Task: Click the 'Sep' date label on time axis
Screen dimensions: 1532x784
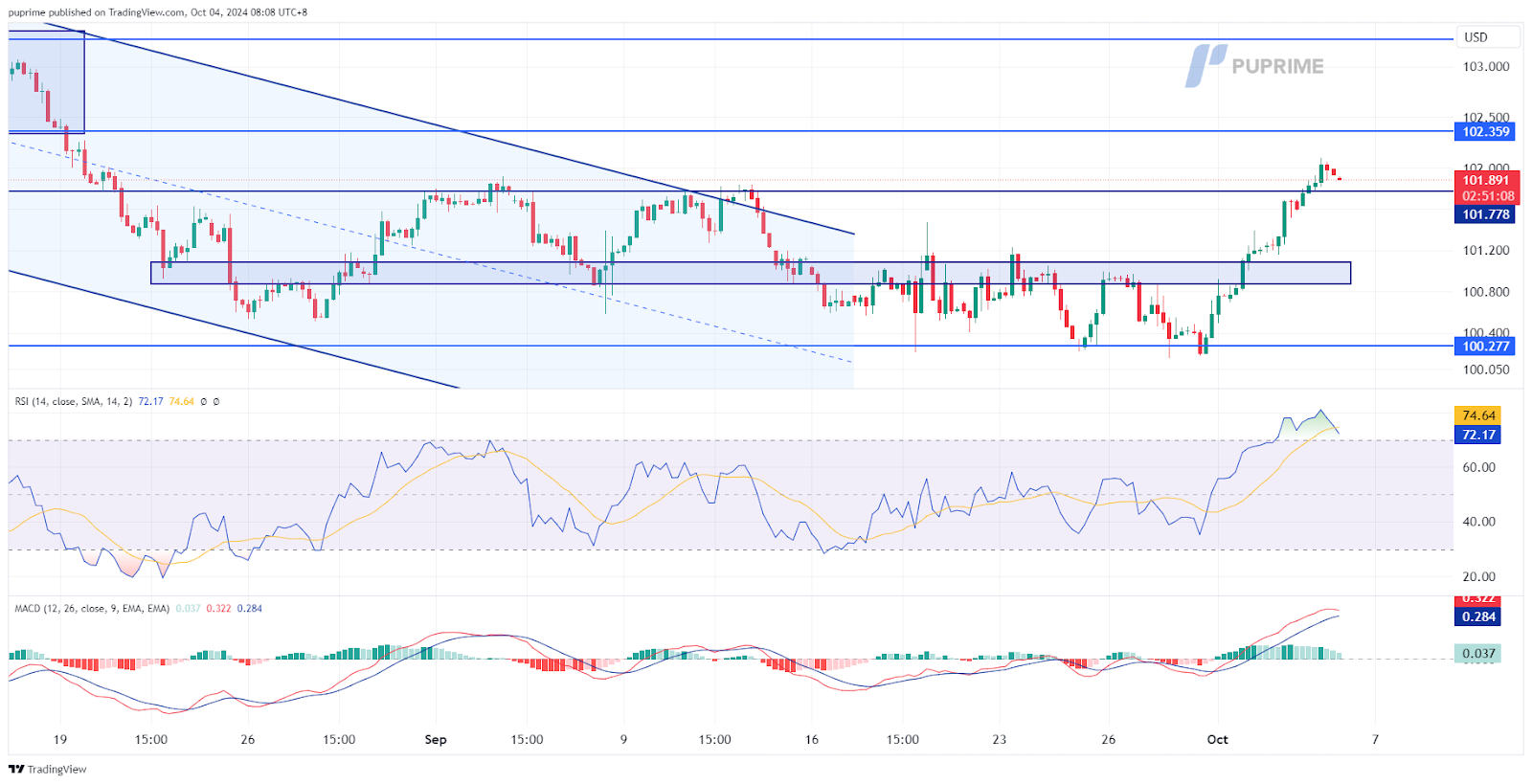Action: [x=436, y=740]
